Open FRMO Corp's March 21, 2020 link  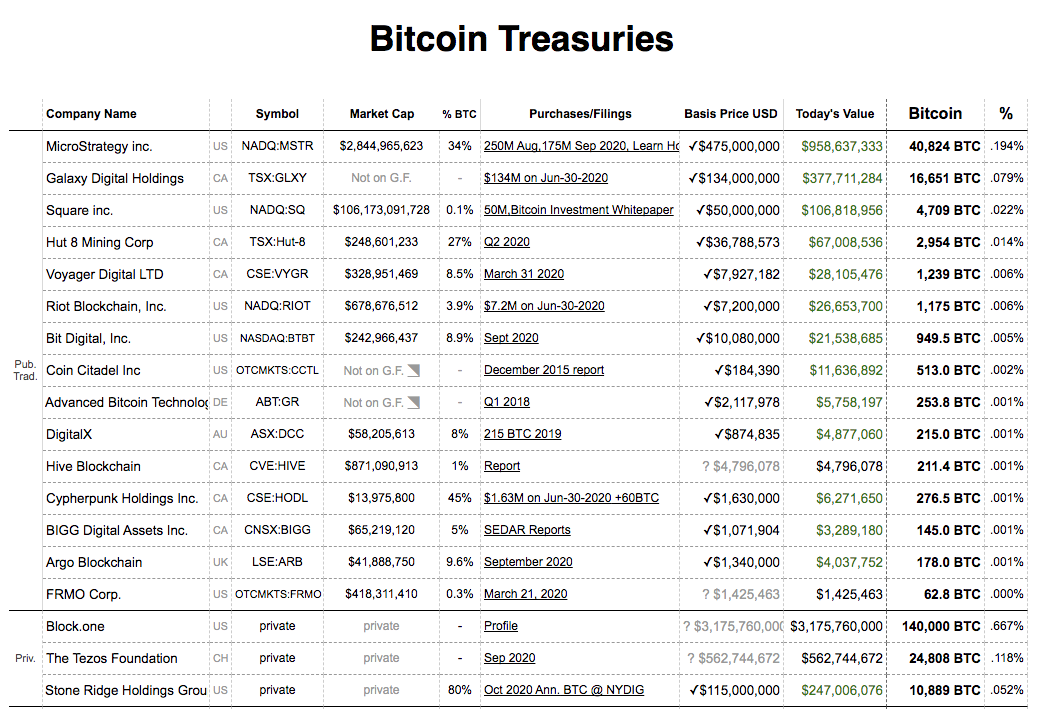526,594
